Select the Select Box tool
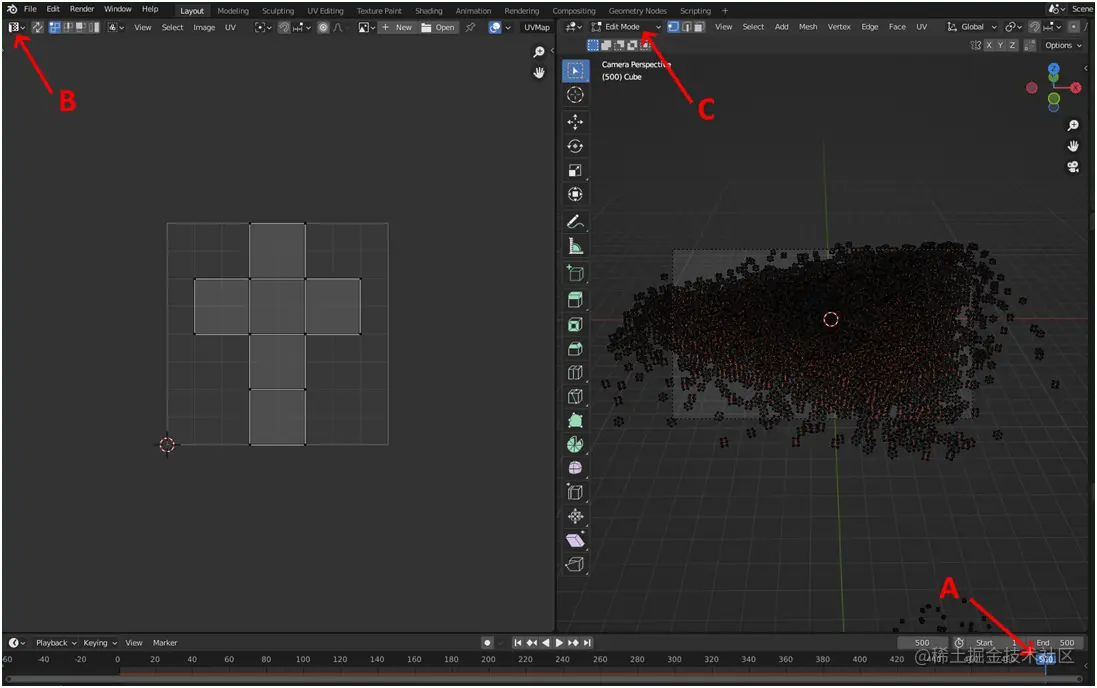Screen dimensions: 1097x688 tap(575, 71)
